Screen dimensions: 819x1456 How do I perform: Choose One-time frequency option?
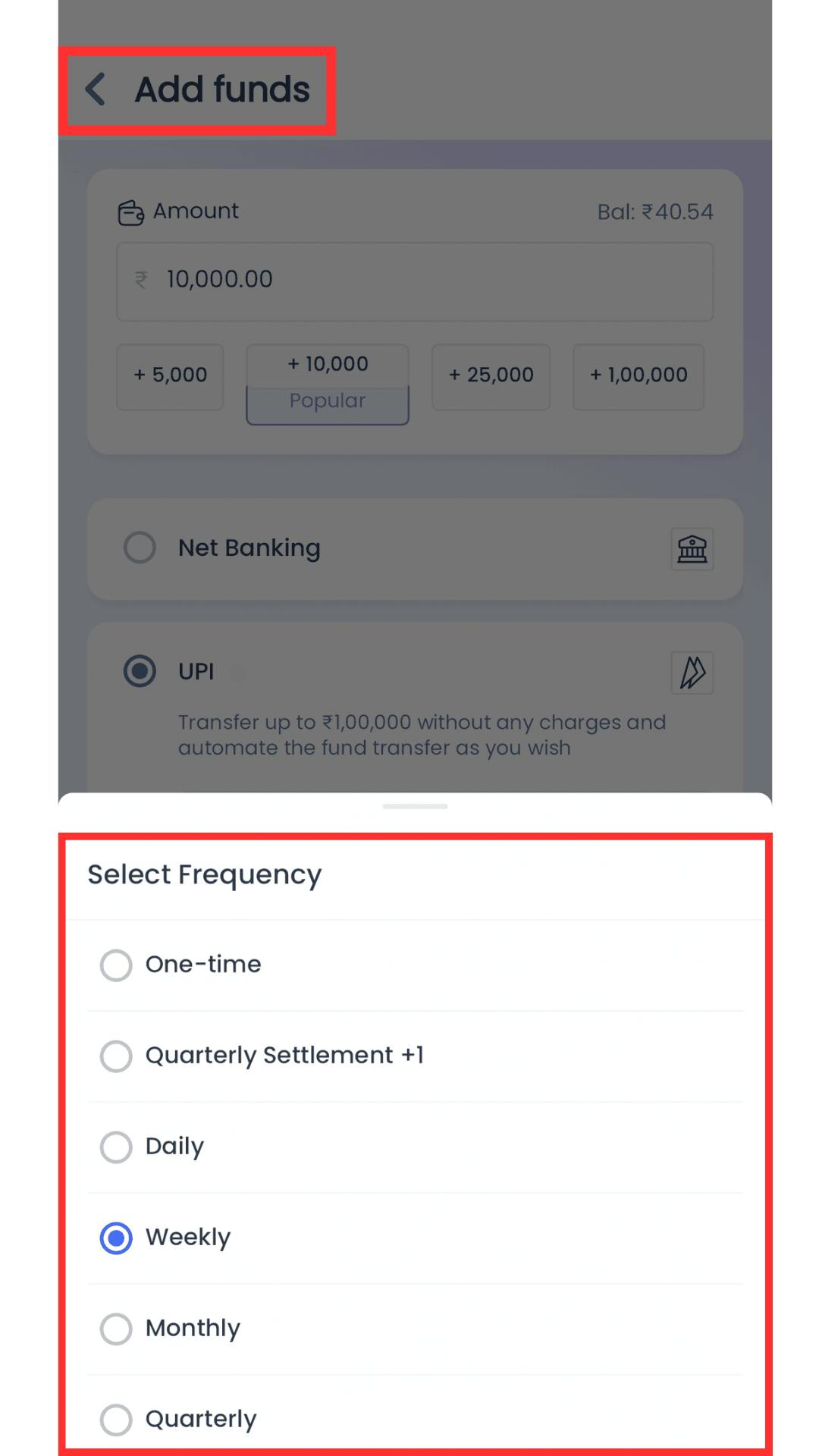[x=116, y=965]
